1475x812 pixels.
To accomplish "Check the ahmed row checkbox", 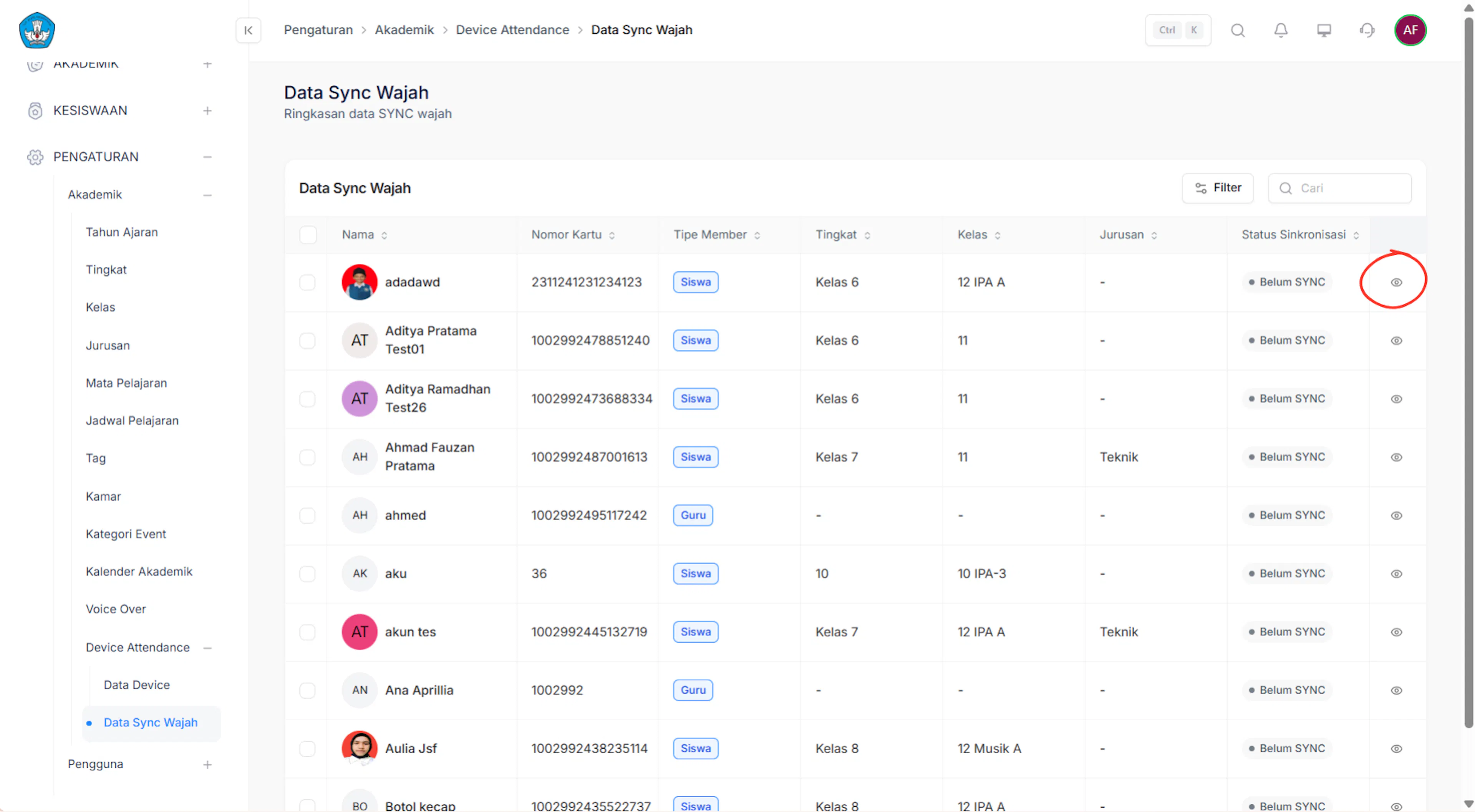I will [307, 516].
